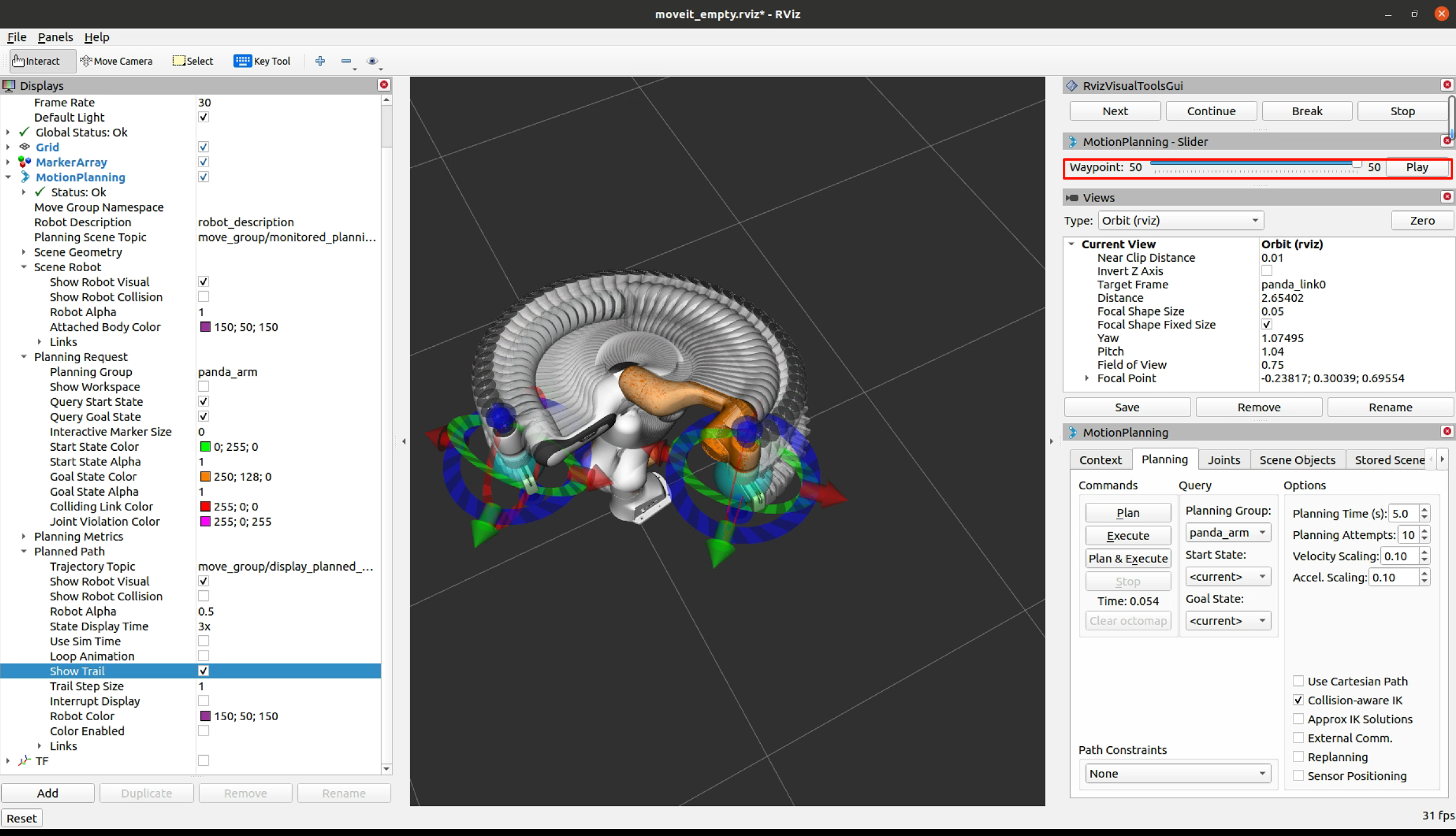
Task: Toggle Use Cartesian Path option
Action: [1298, 681]
